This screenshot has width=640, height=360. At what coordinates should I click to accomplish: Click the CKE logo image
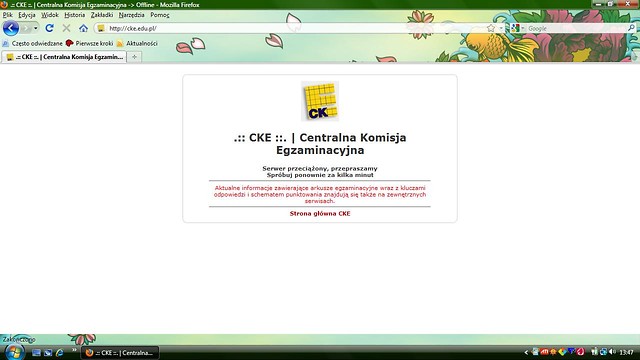[x=320, y=101]
